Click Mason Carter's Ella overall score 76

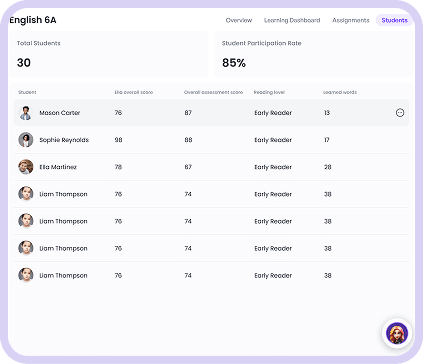[x=118, y=113]
